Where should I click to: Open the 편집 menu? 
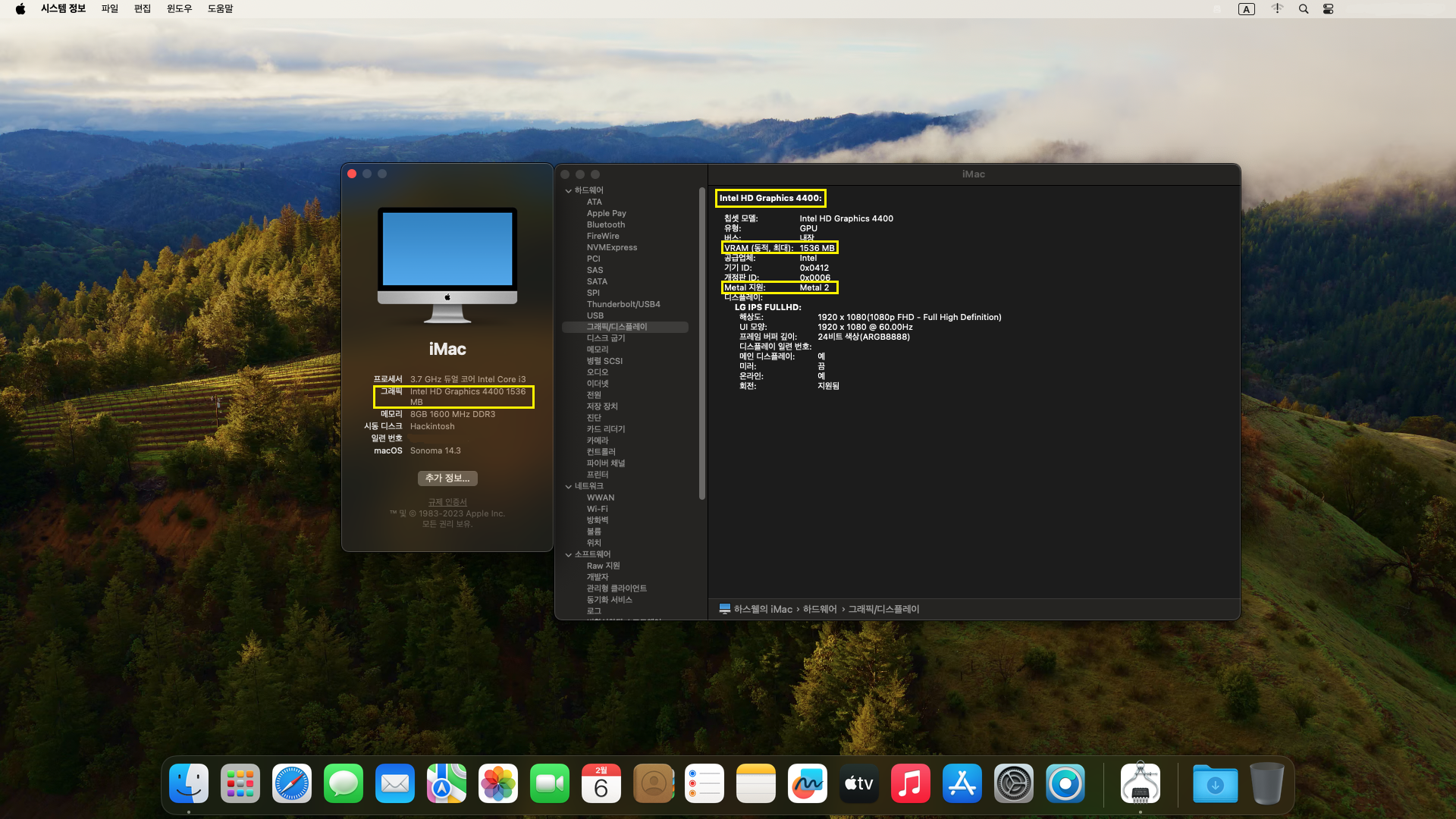(x=143, y=9)
